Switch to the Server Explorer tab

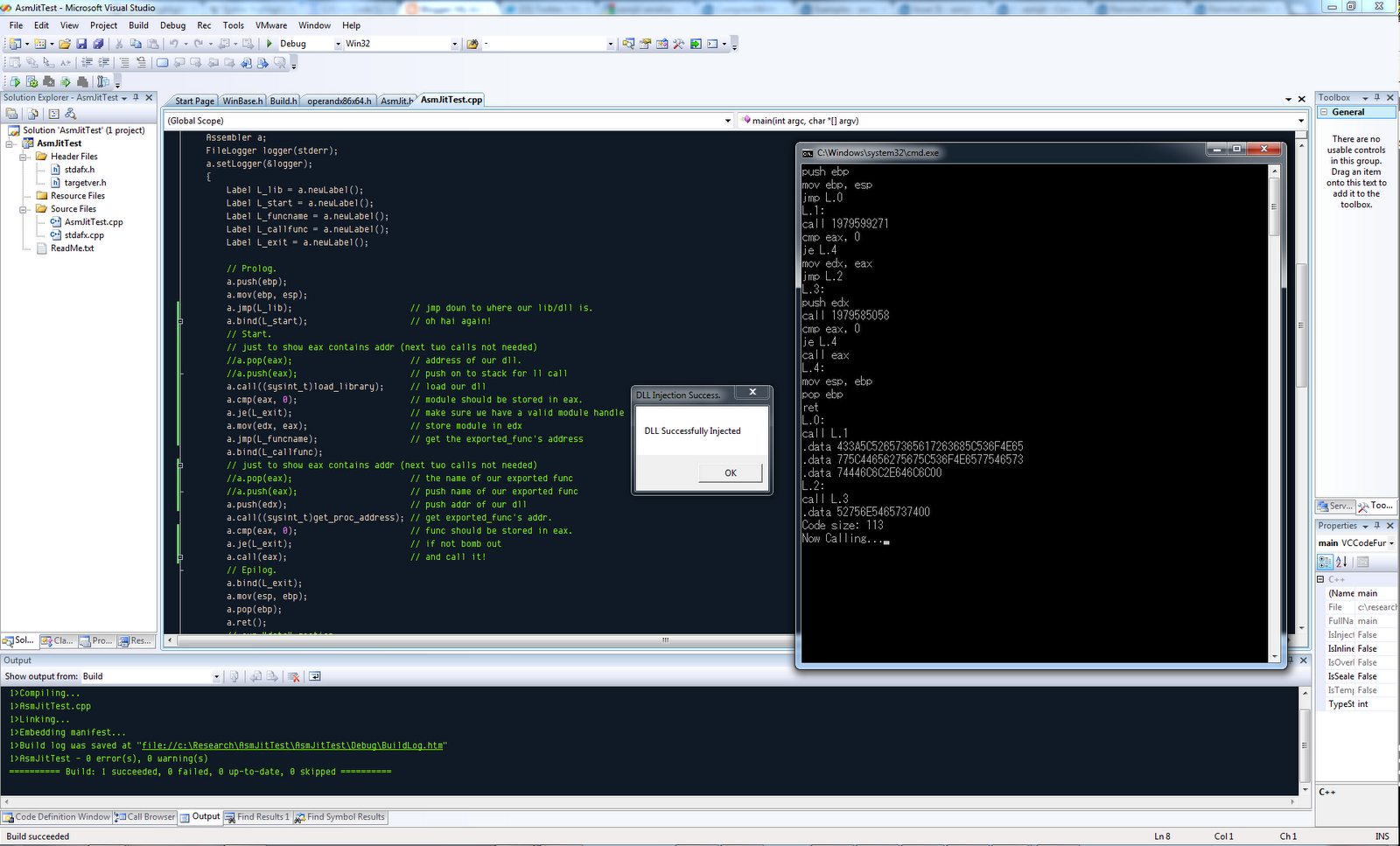[1335, 507]
